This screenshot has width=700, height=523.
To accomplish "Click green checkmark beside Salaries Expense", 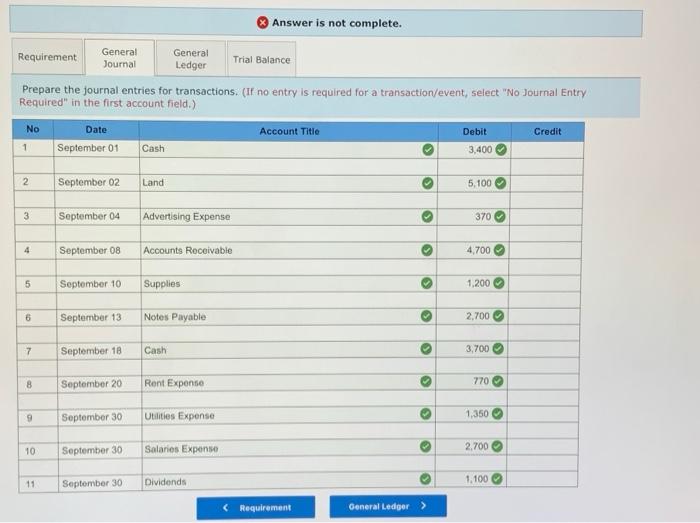I will point(425,446).
